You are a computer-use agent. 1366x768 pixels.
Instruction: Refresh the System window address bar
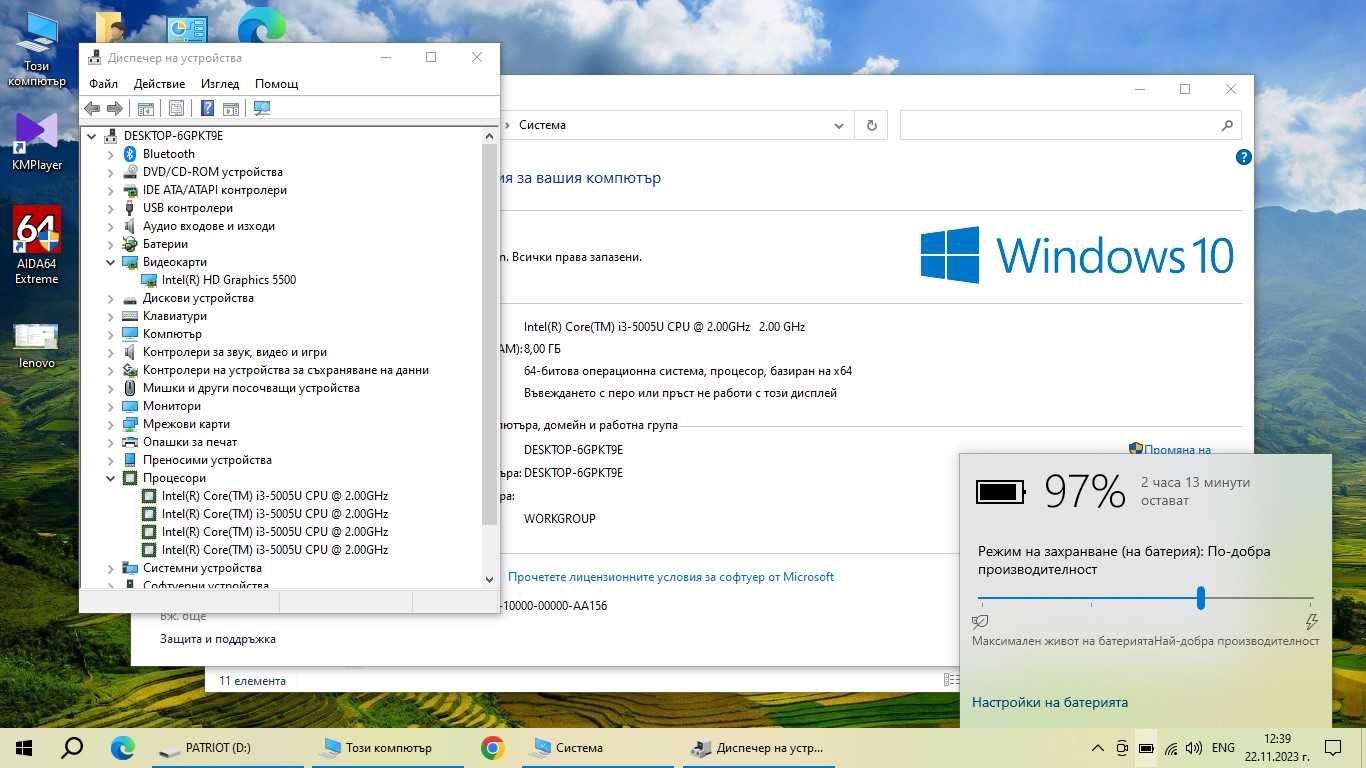click(x=872, y=125)
